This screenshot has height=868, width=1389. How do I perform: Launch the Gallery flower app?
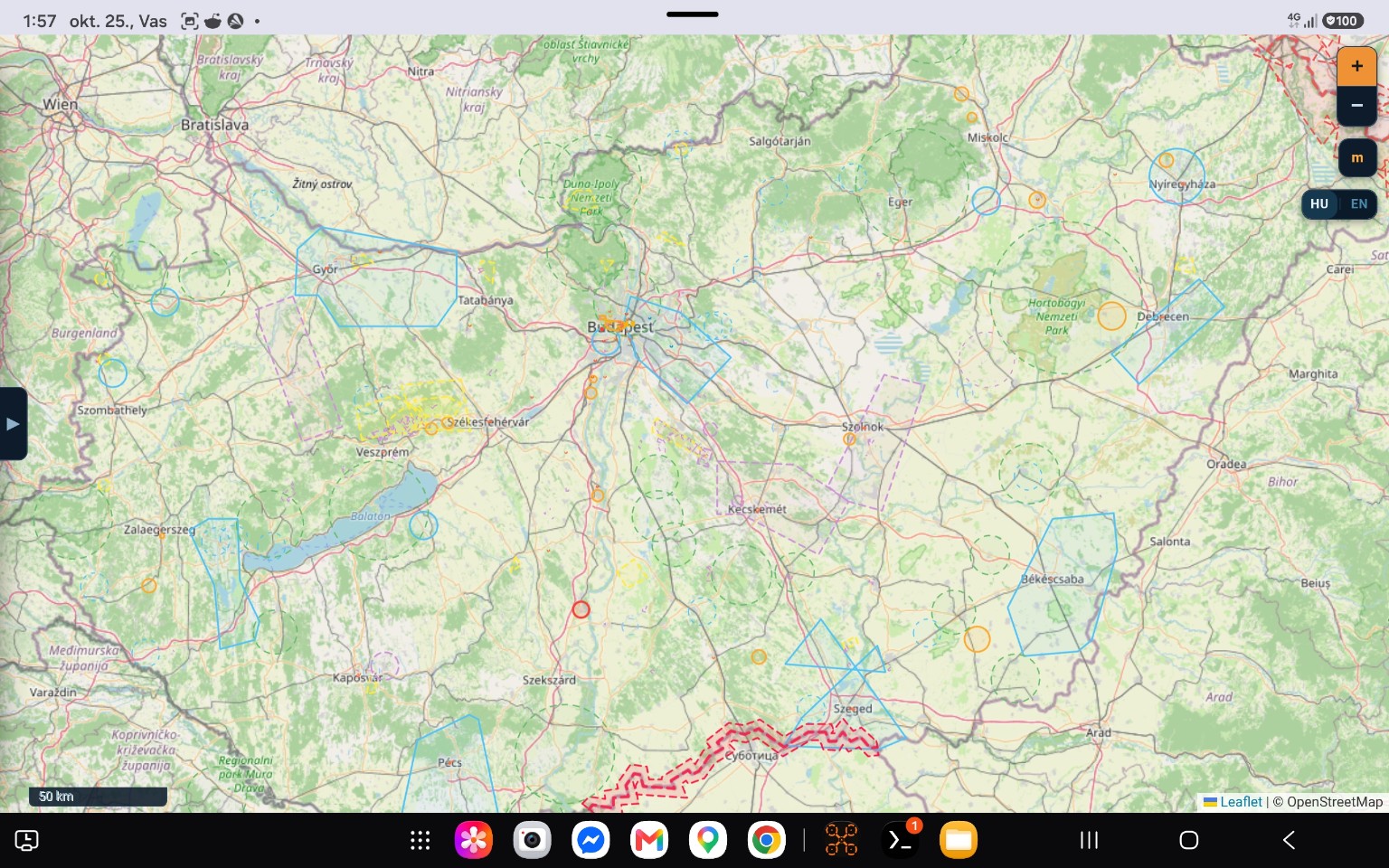coord(474,841)
